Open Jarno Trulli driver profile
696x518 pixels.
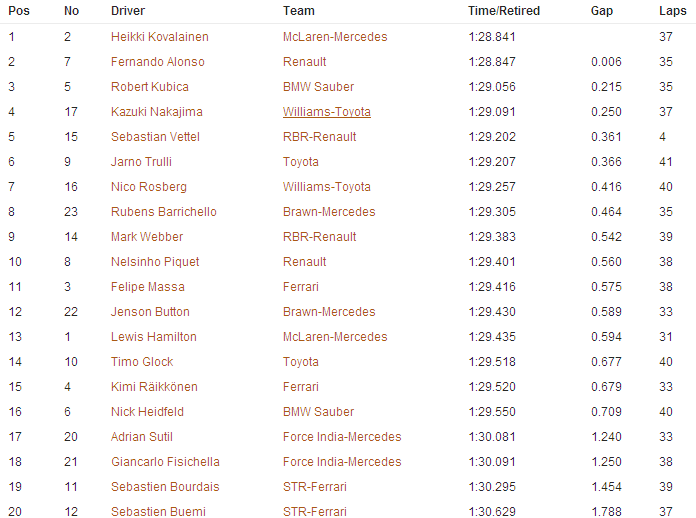click(x=141, y=162)
